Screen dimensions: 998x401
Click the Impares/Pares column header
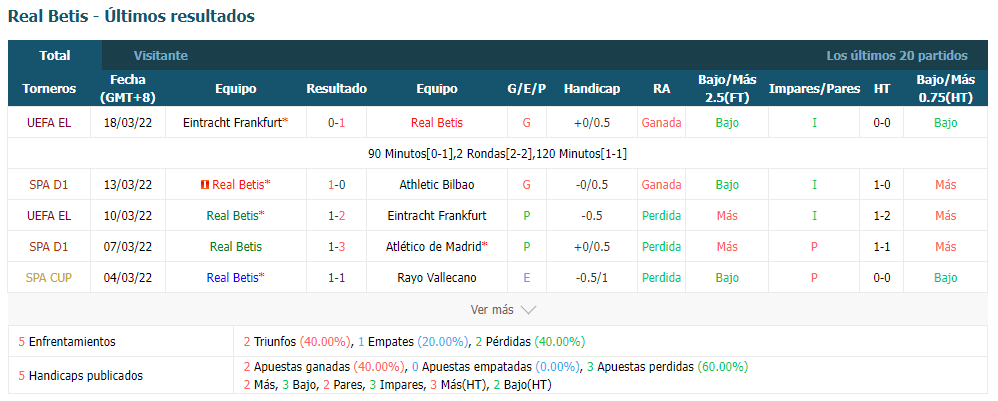[814, 88]
